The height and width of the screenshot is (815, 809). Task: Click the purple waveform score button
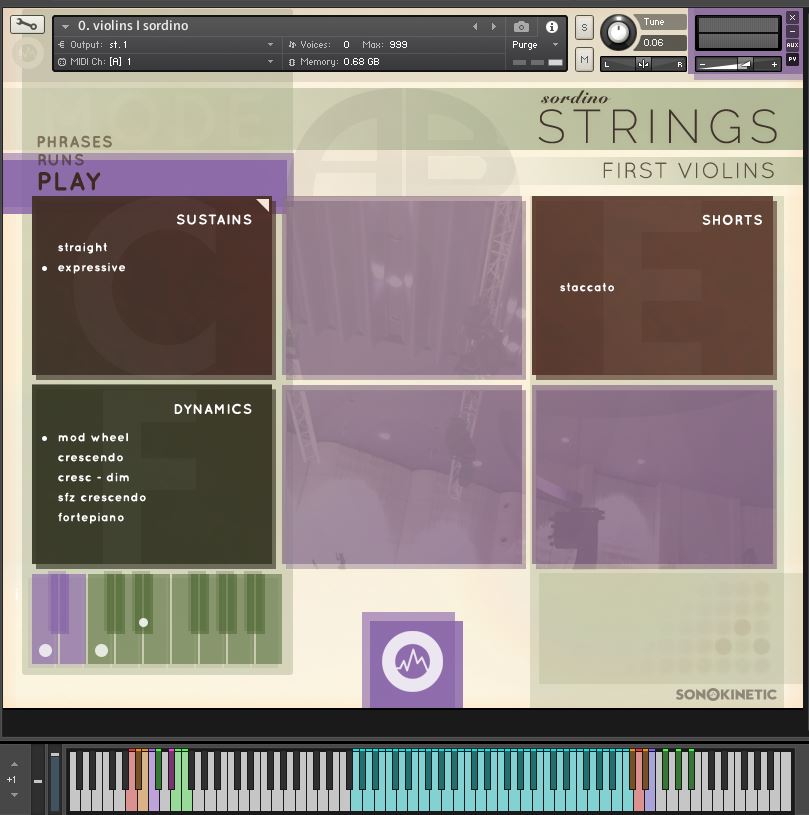(x=413, y=660)
